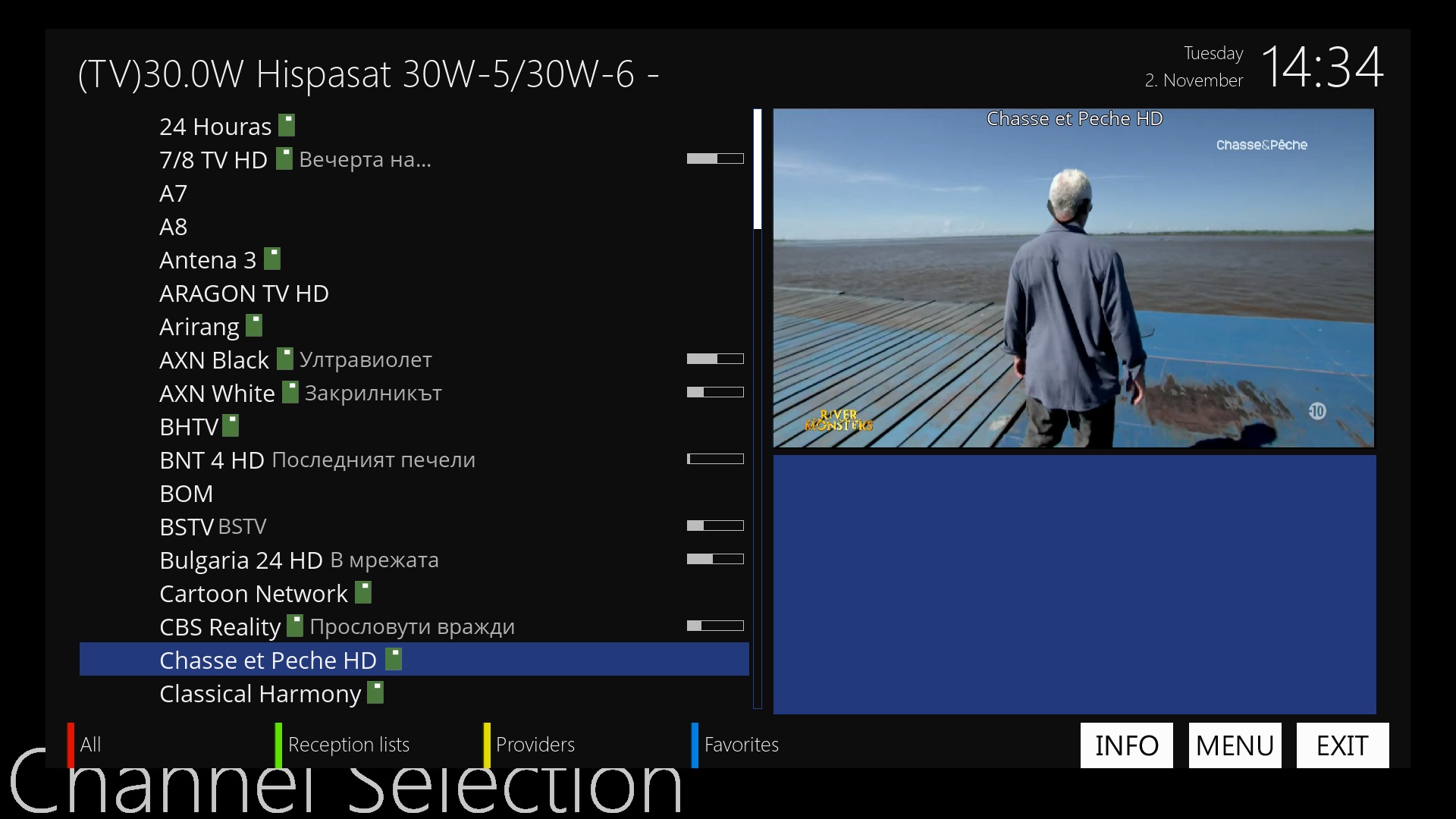Click progress bar of AXN Black

(x=715, y=359)
